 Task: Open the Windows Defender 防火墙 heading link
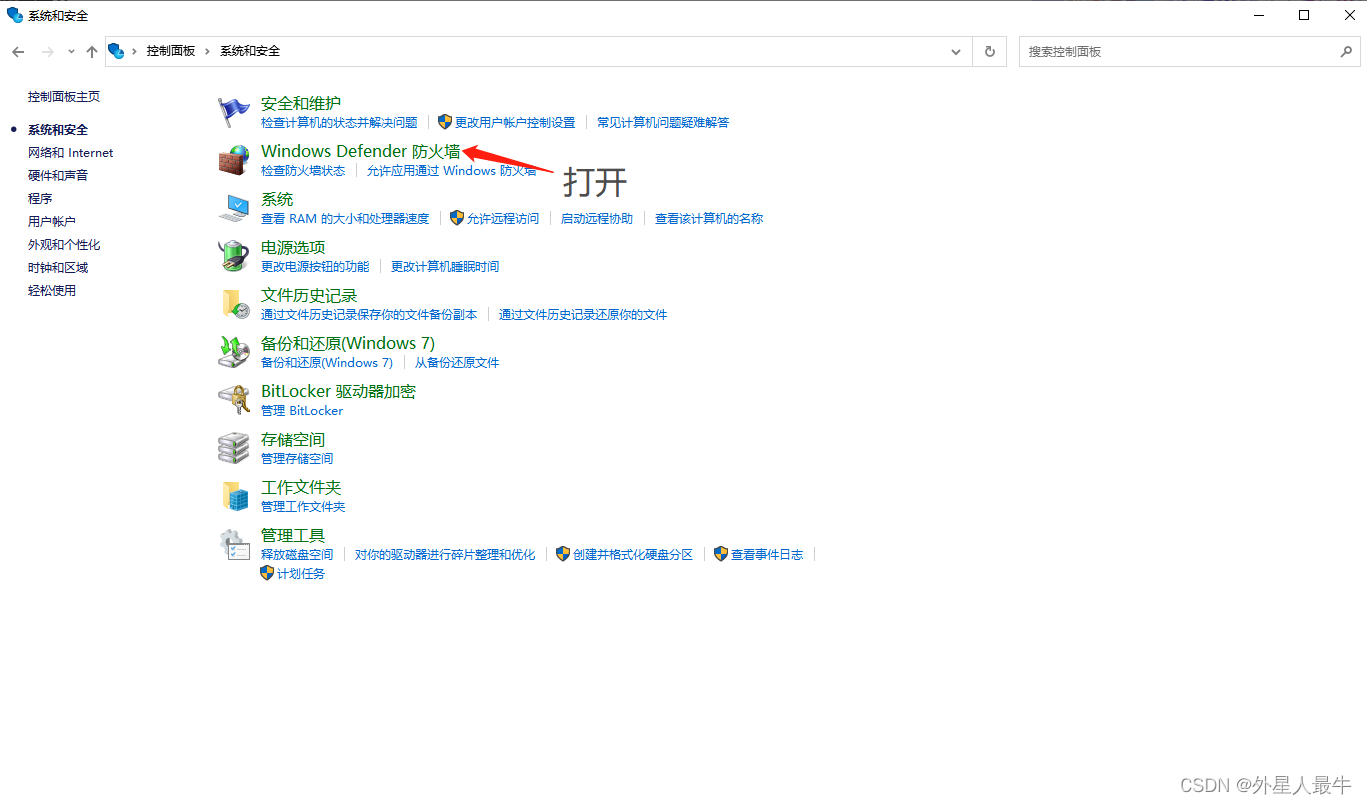(361, 151)
